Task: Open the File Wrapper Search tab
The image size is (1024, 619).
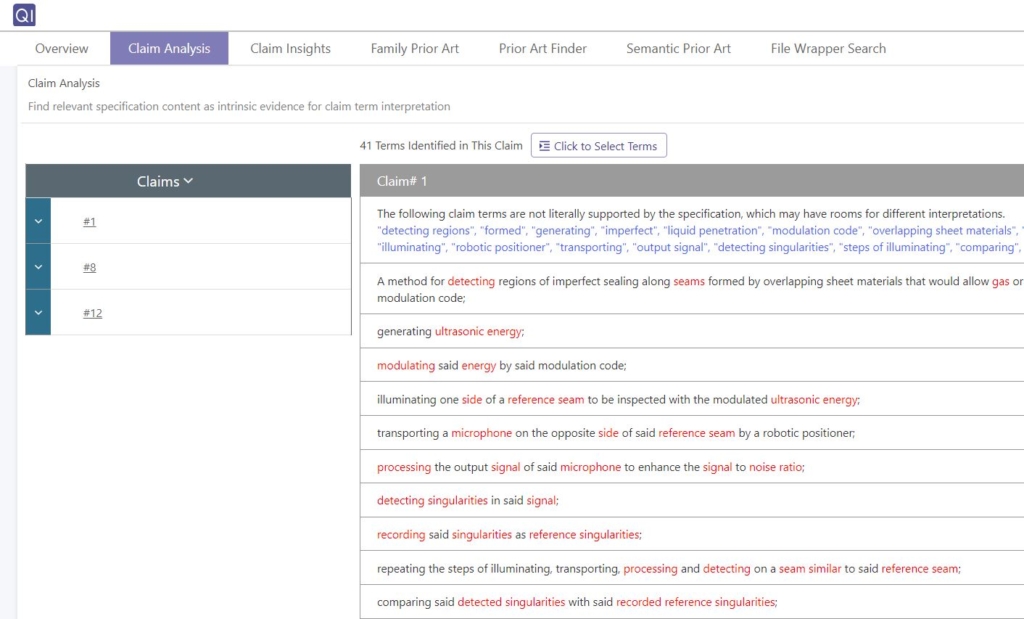Action: click(x=827, y=47)
